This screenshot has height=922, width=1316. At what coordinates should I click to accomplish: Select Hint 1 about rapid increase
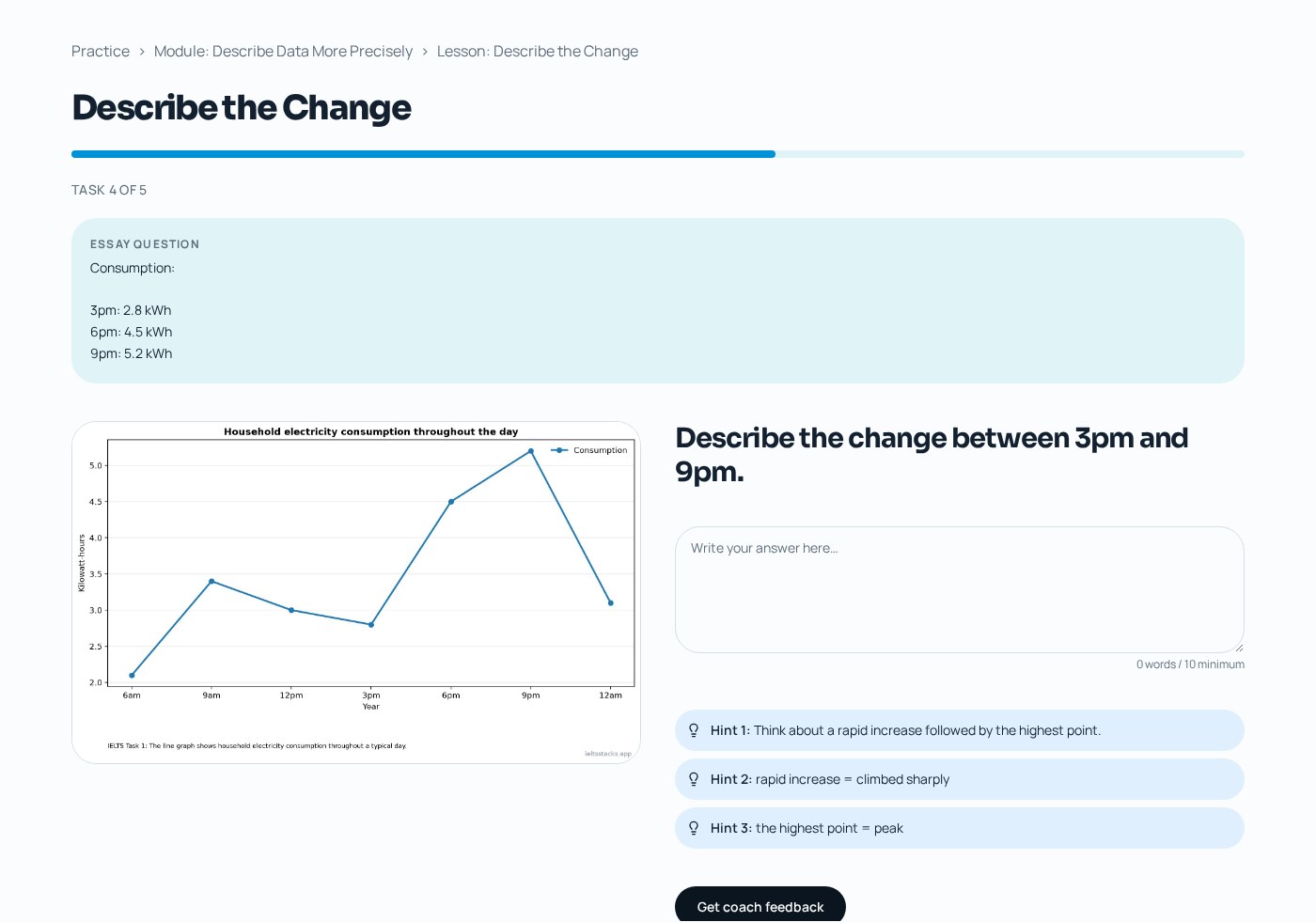pos(960,730)
